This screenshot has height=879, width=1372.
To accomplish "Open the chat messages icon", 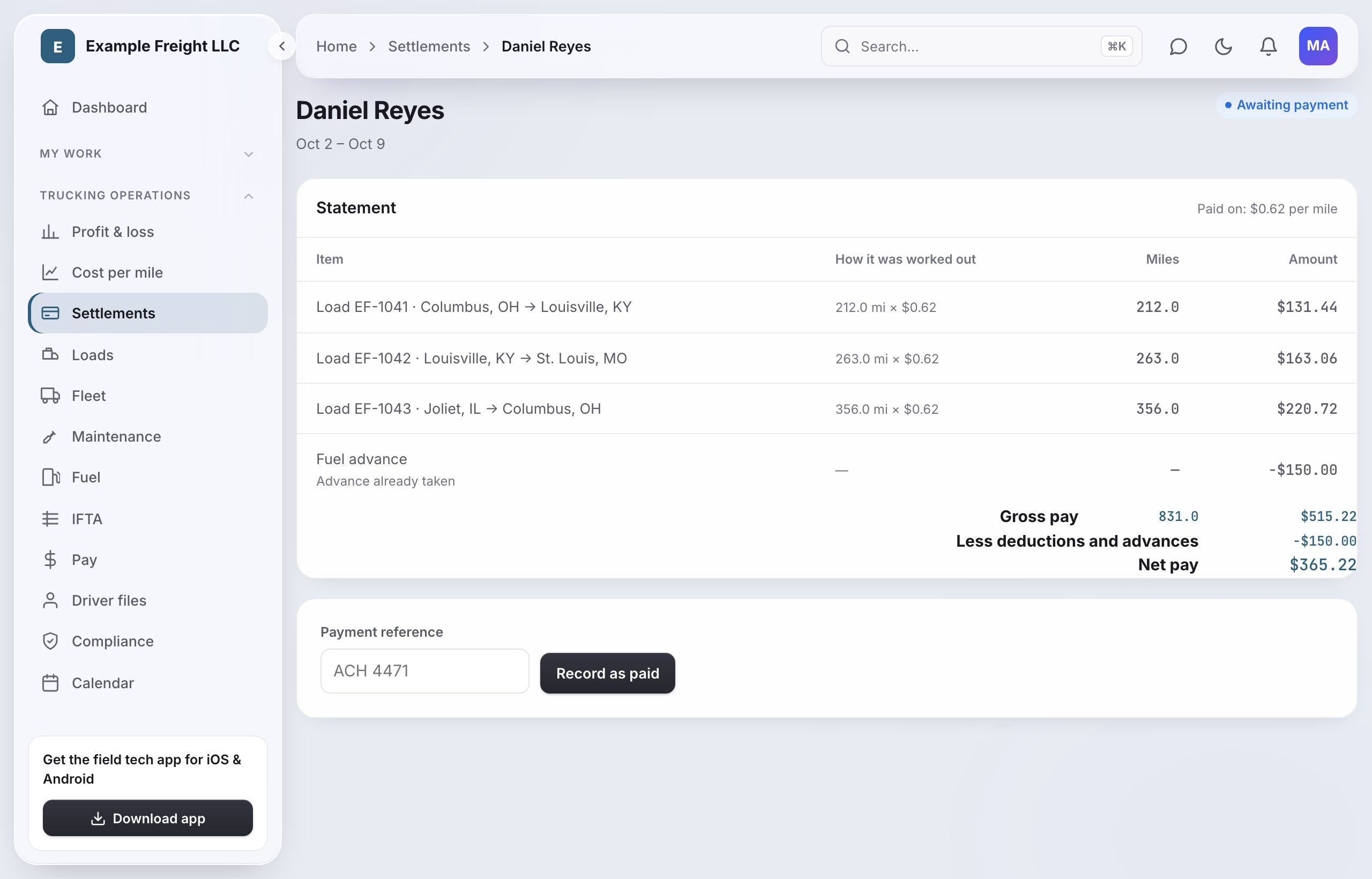I will [1178, 46].
